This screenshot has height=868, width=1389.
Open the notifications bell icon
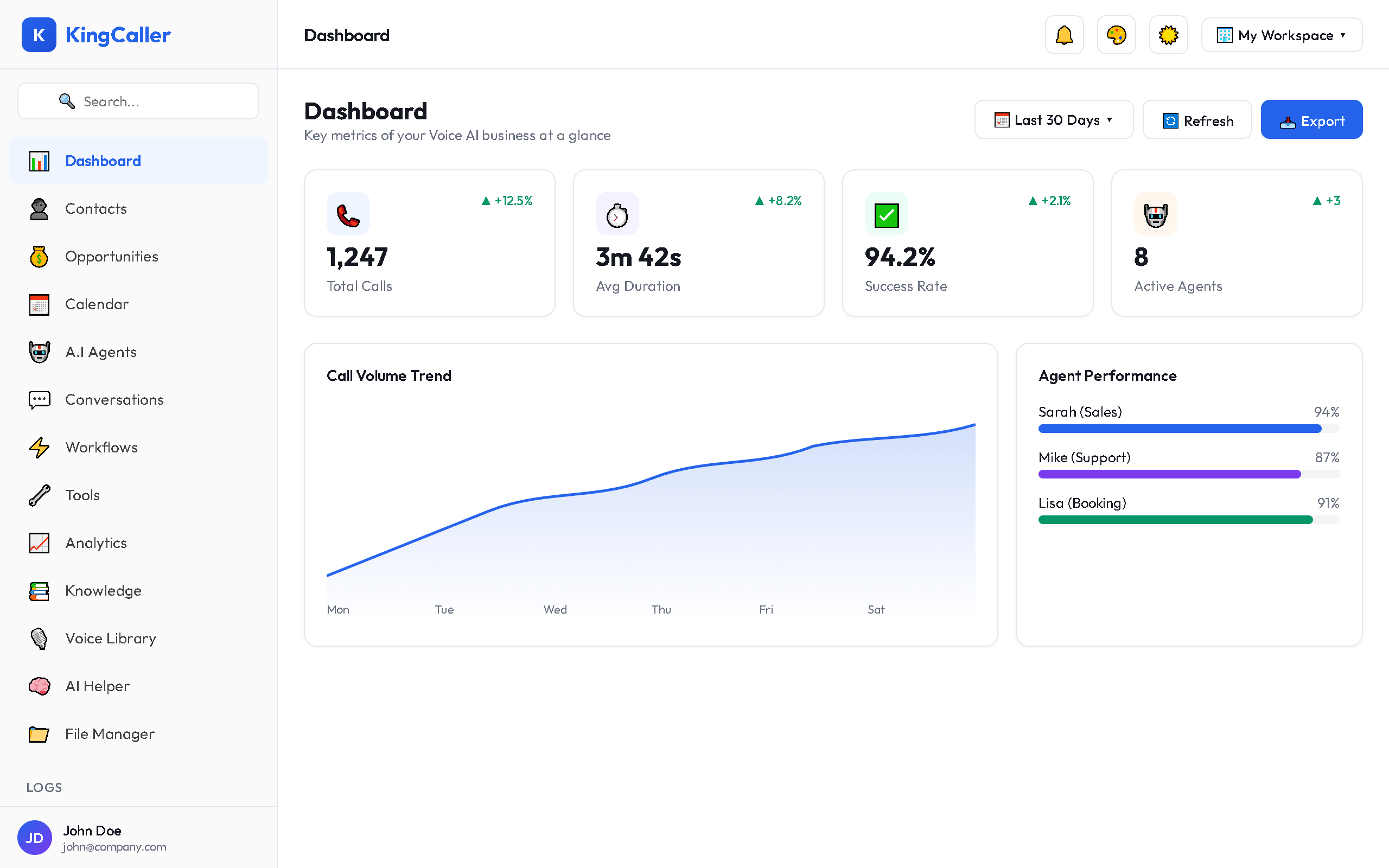pos(1063,34)
